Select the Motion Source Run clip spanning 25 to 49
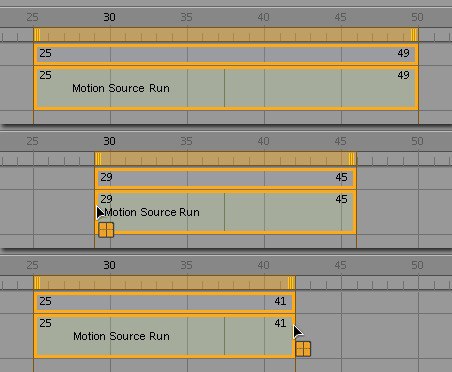 tap(226, 88)
